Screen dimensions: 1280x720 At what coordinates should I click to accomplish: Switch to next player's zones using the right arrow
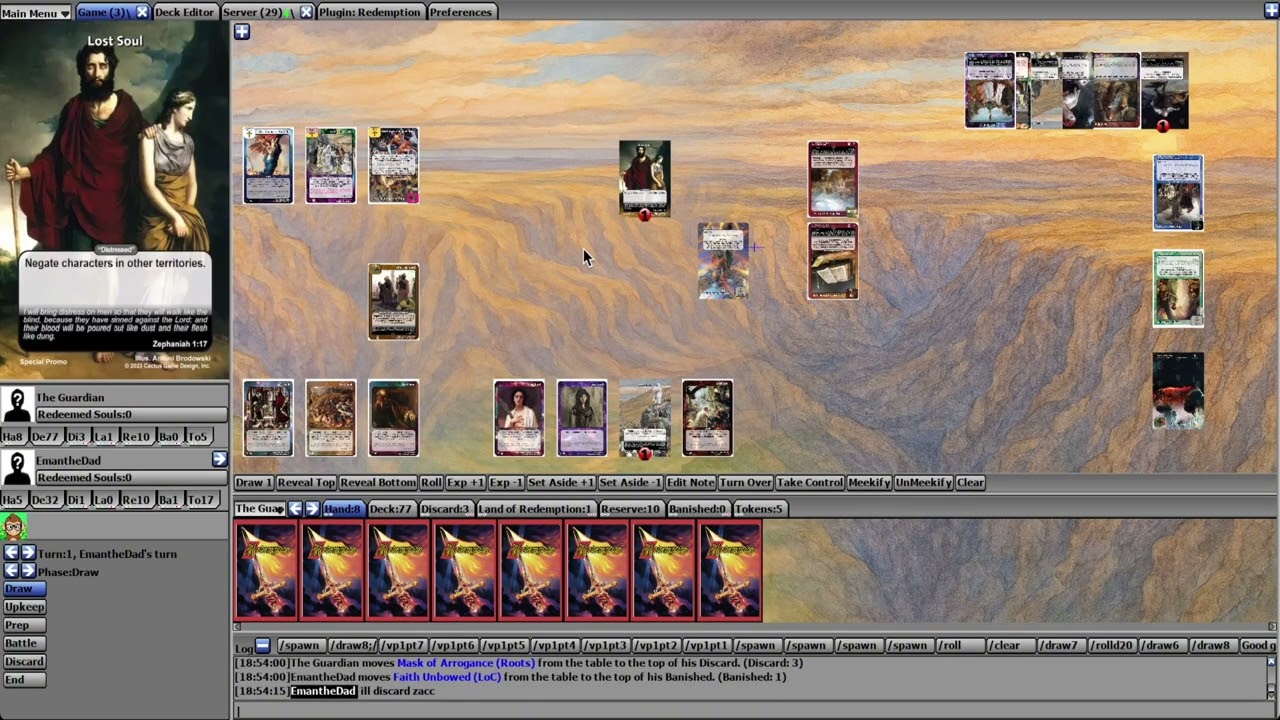(312, 509)
